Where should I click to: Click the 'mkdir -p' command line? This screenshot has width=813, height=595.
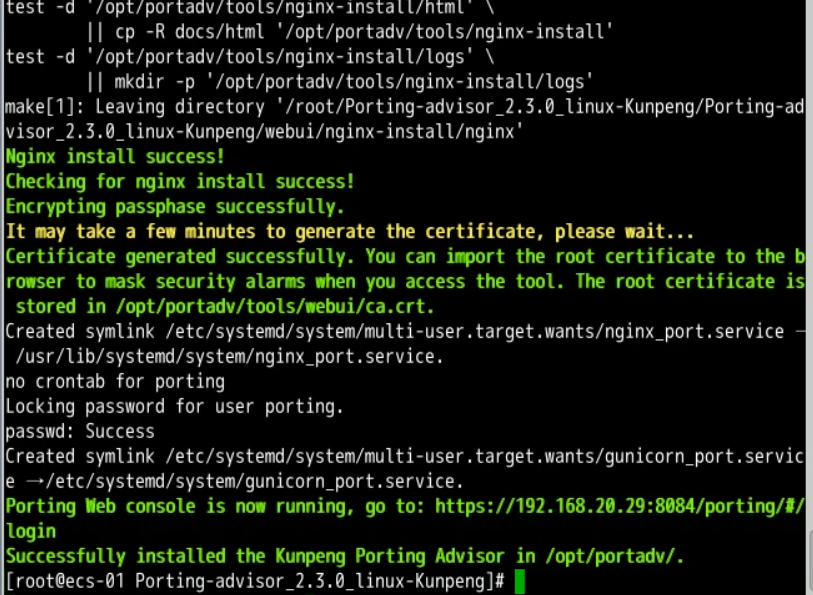pyautogui.click(x=339, y=82)
